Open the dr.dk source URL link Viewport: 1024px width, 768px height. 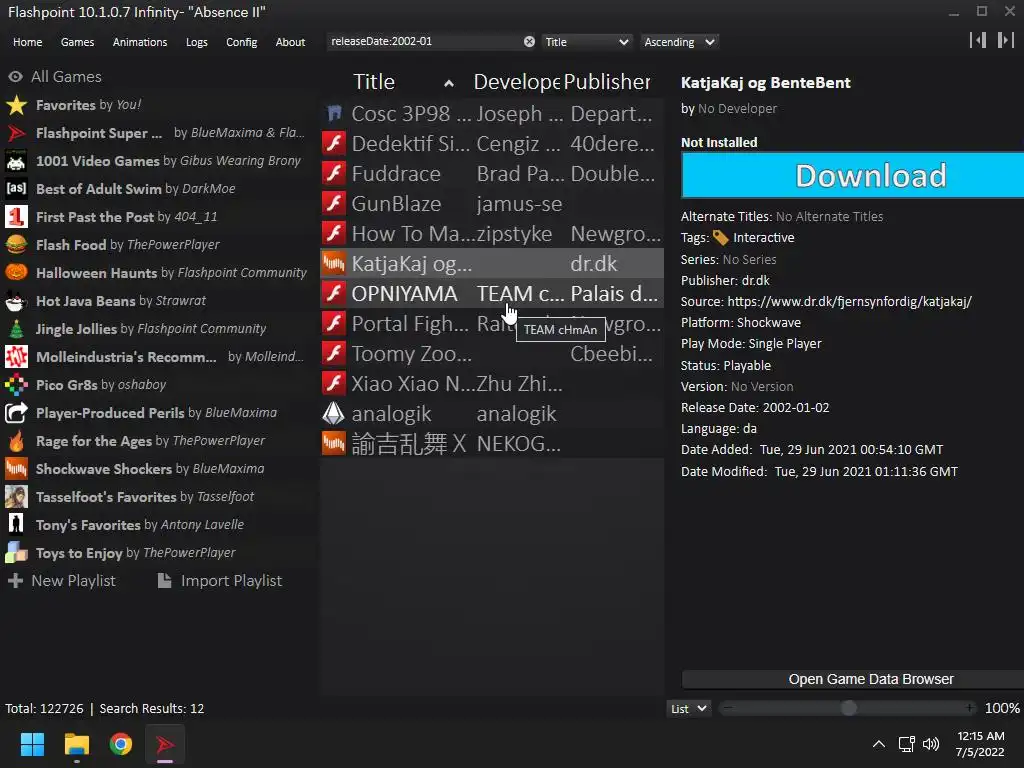[850, 301]
